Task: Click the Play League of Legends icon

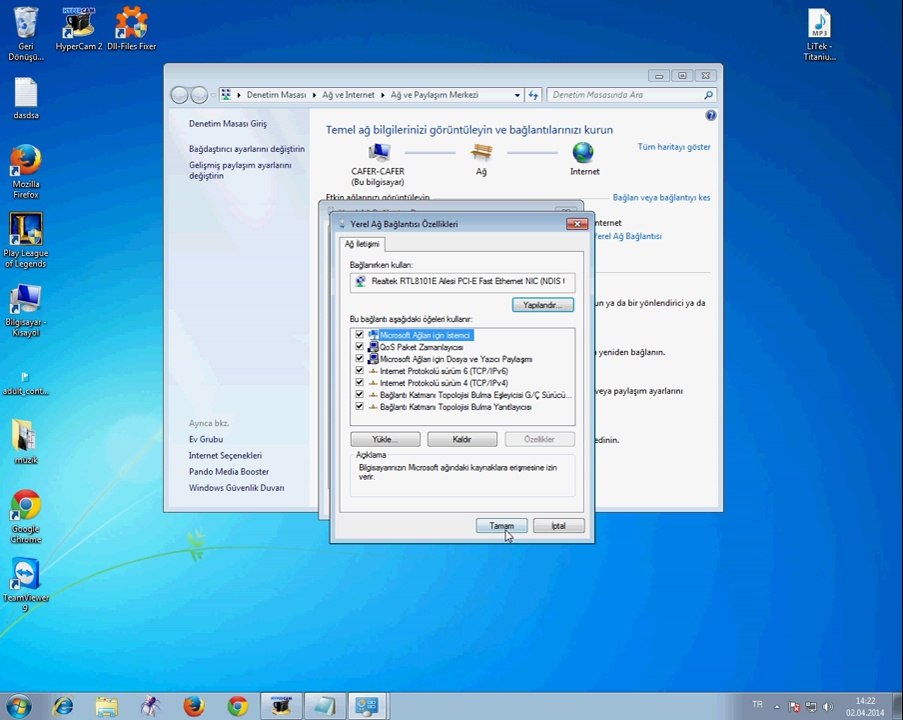Action: (25, 229)
